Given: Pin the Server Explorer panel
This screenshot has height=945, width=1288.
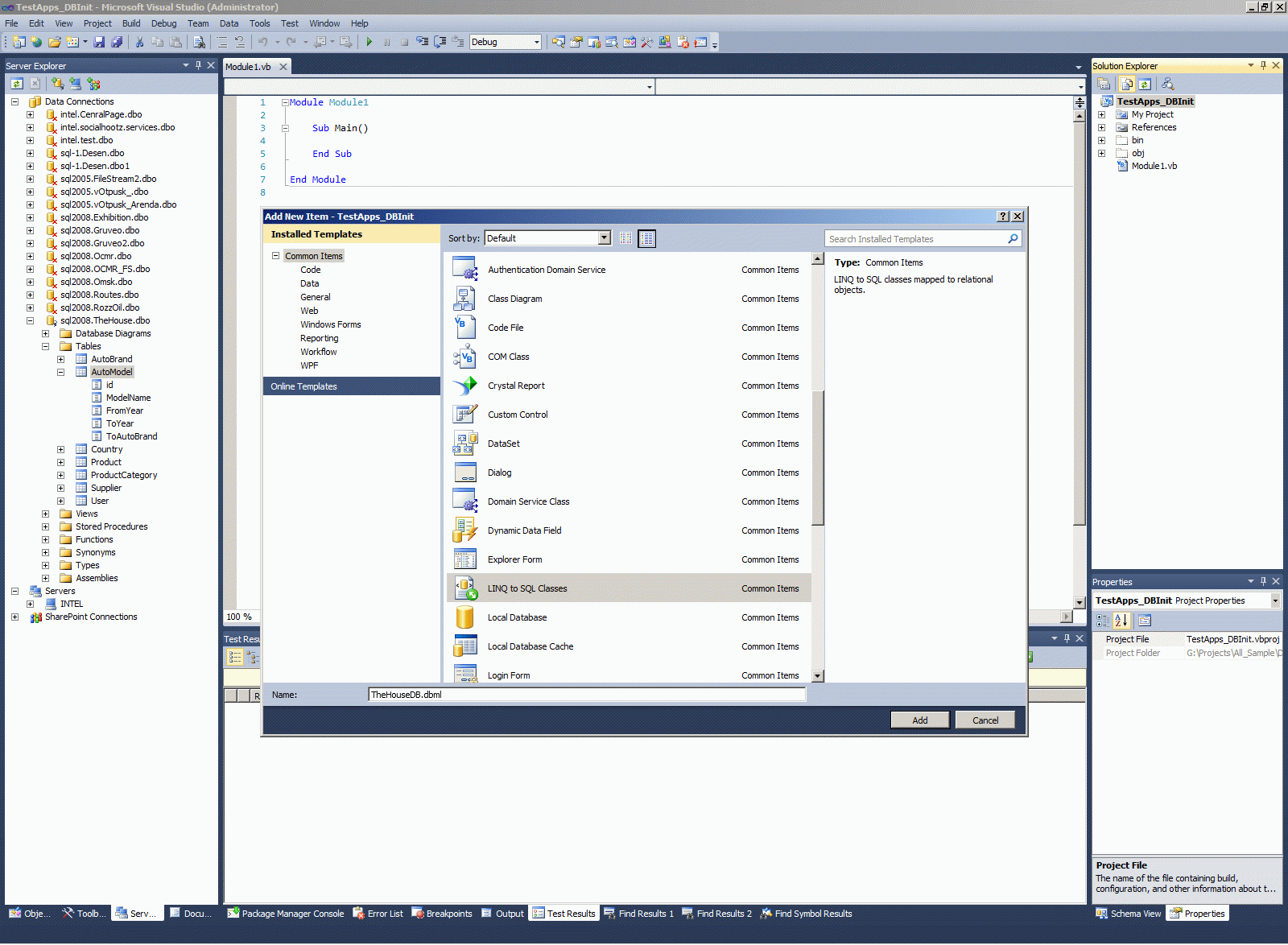Looking at the screenshot, I should pyautogui.click(x=198, y=65).
